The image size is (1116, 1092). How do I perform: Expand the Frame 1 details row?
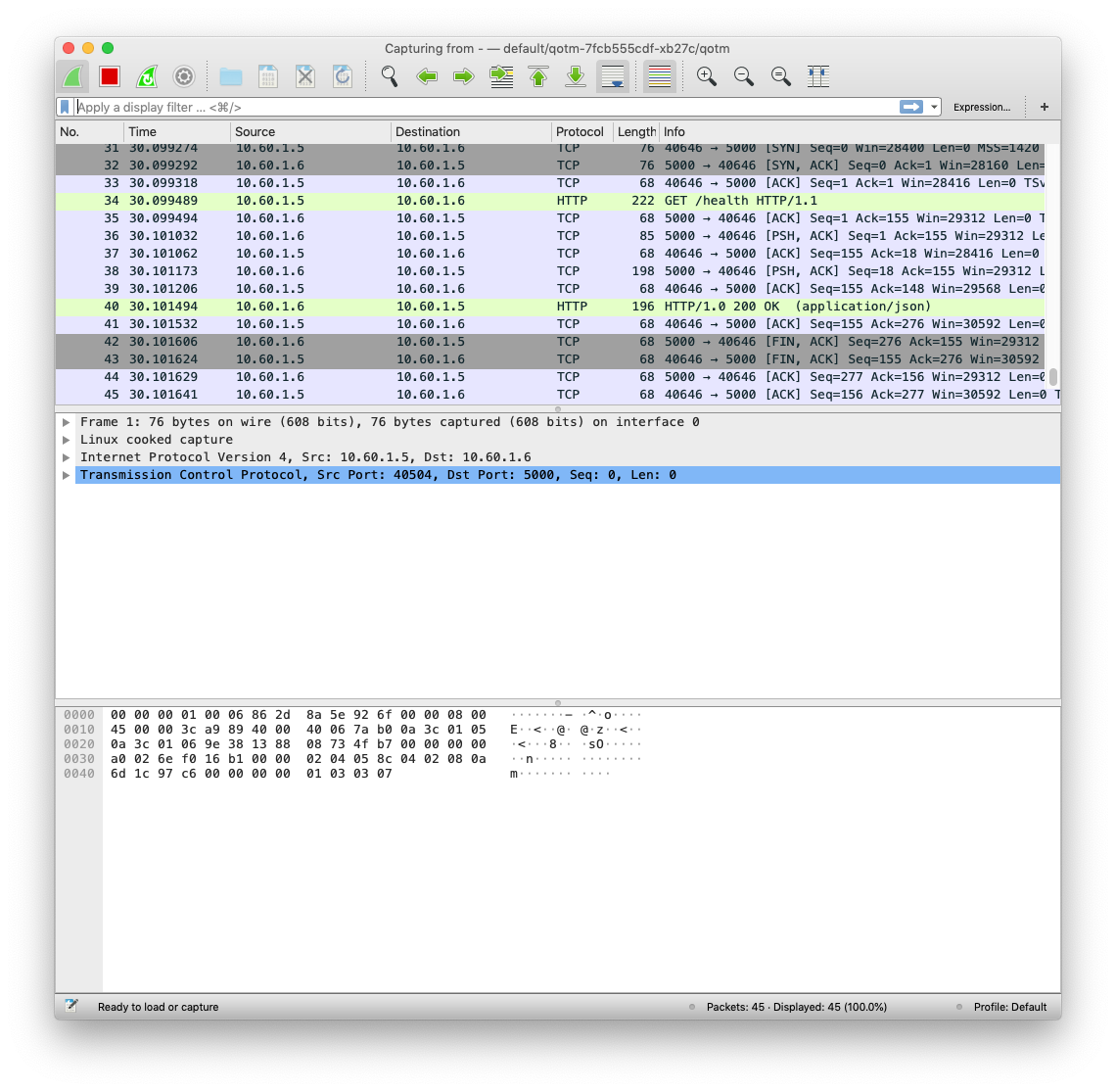(67, 422)
